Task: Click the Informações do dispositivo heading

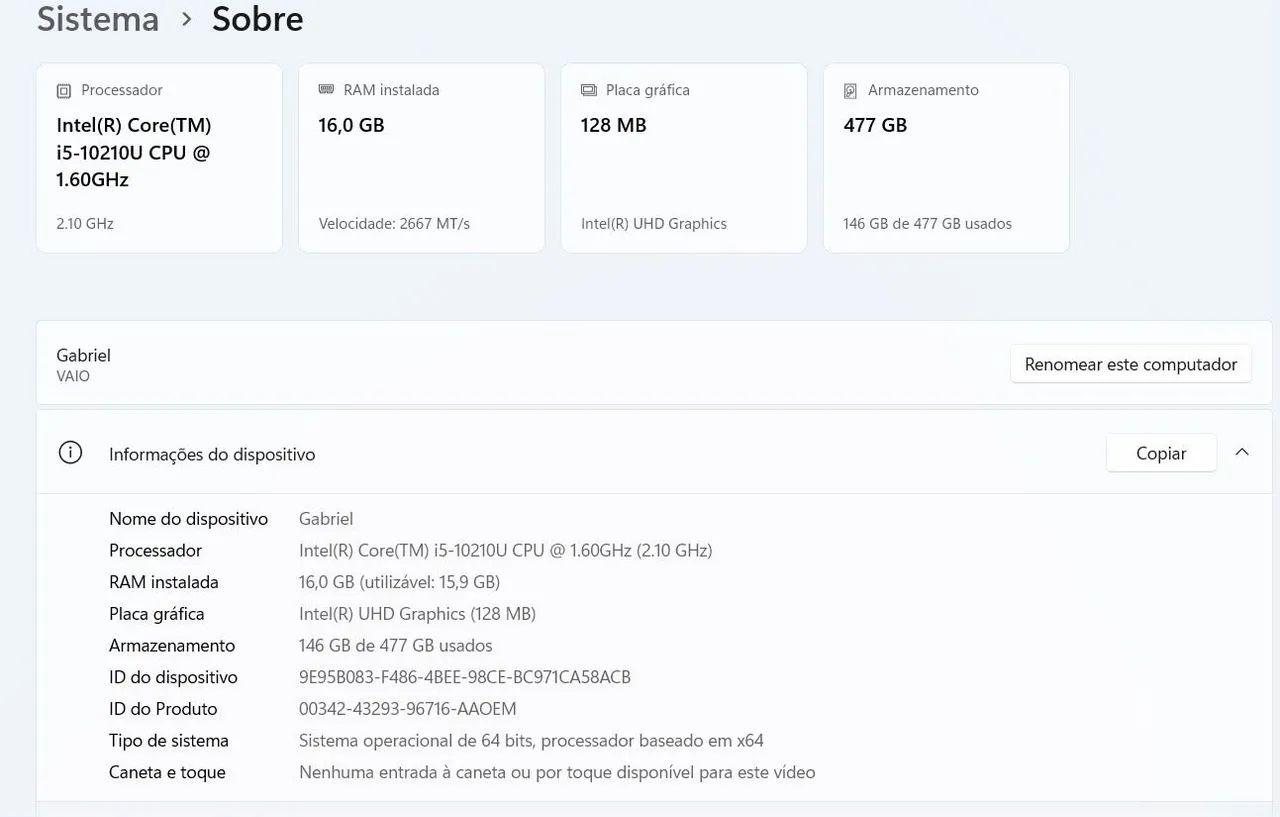Action: coord(212,454)
